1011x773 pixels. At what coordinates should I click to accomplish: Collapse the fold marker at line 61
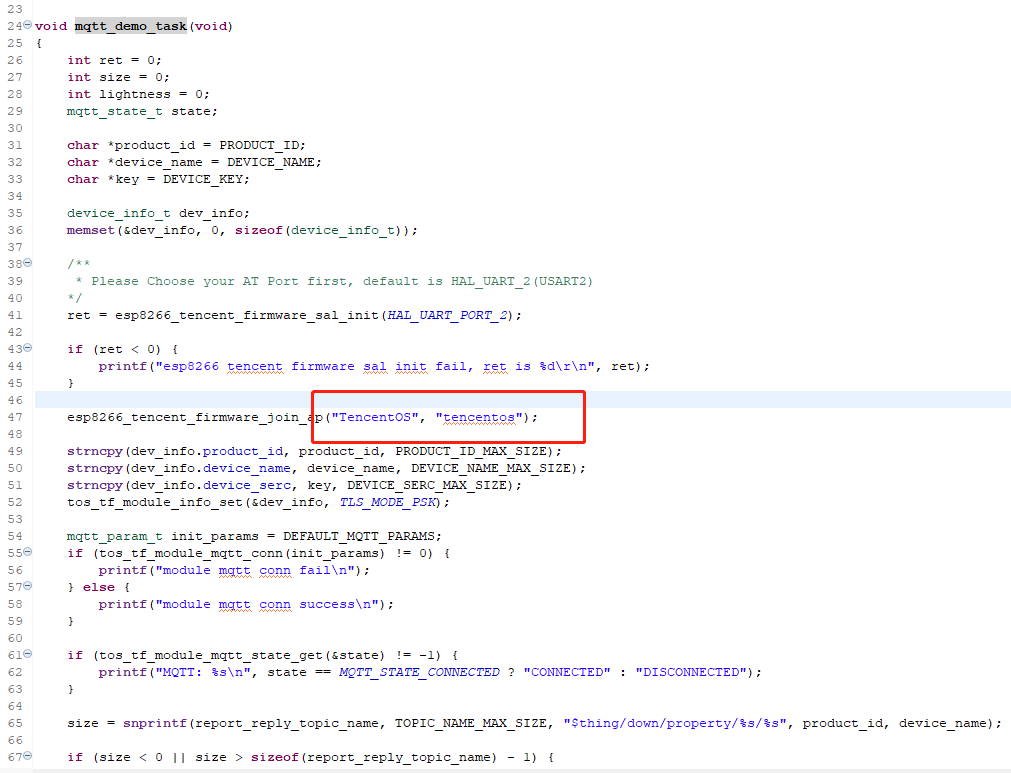coord(28,654)
